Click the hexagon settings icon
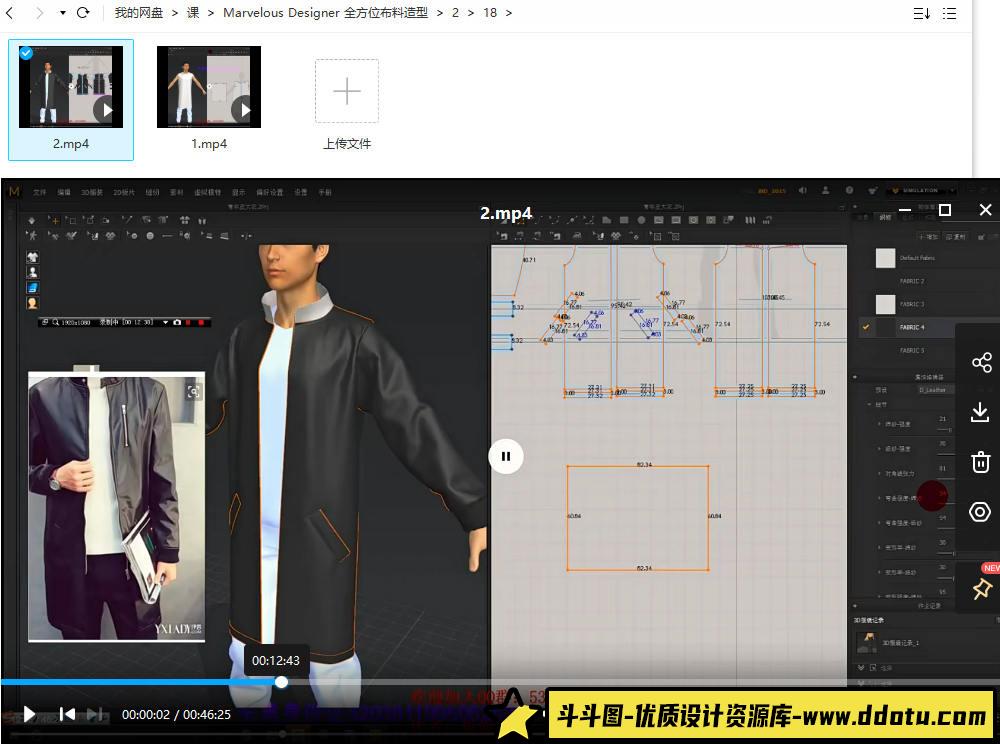Image resolution: width=1000 pixels, height=744 pixels. pos(980,512)
